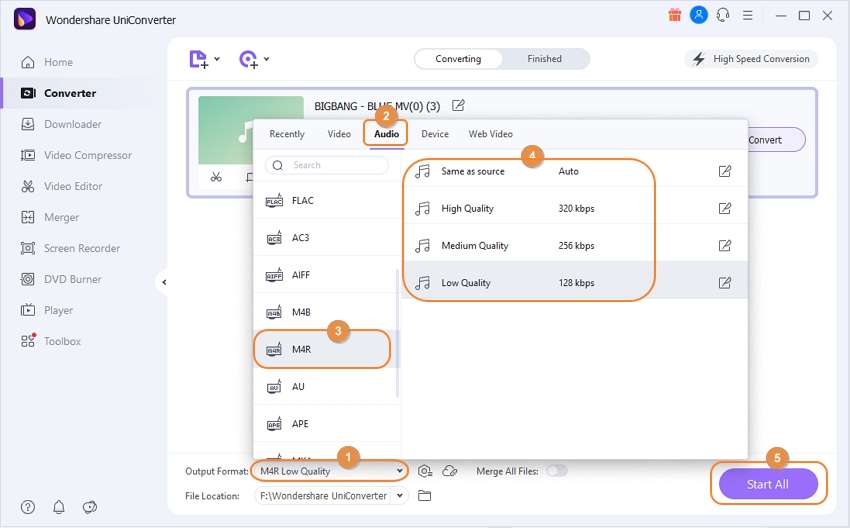This screenshot has height=528, width=850.
Task: Toggle High Speed Conversion
Action: coord(751,59)
